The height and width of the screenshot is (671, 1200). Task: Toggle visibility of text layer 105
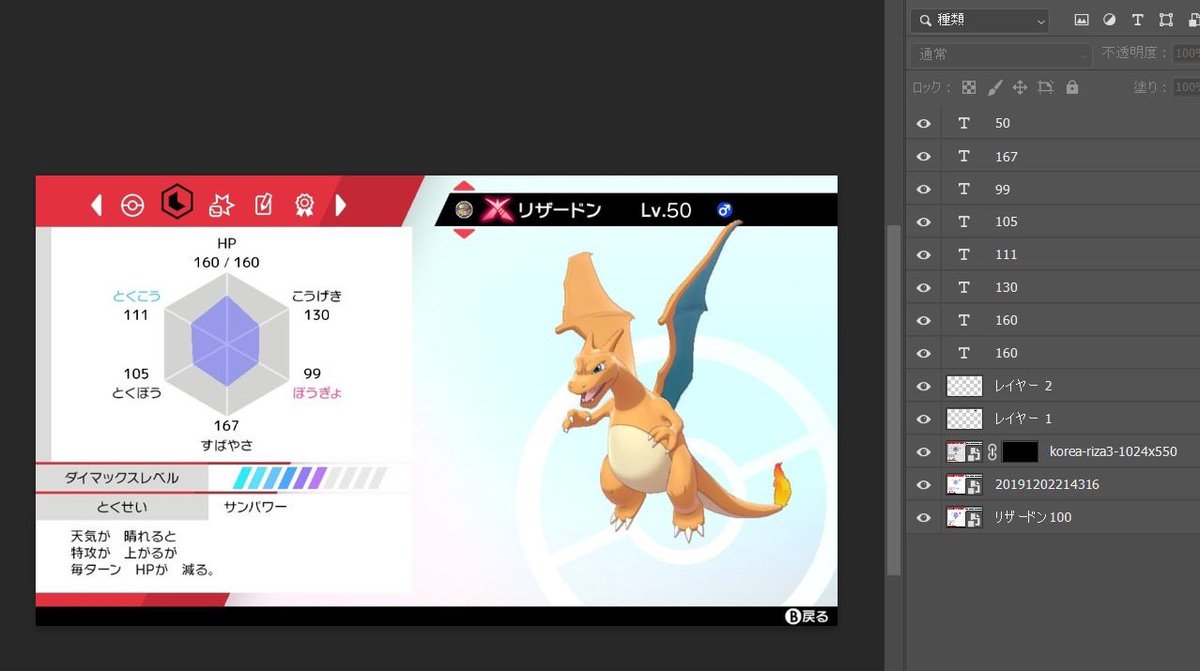923,221
